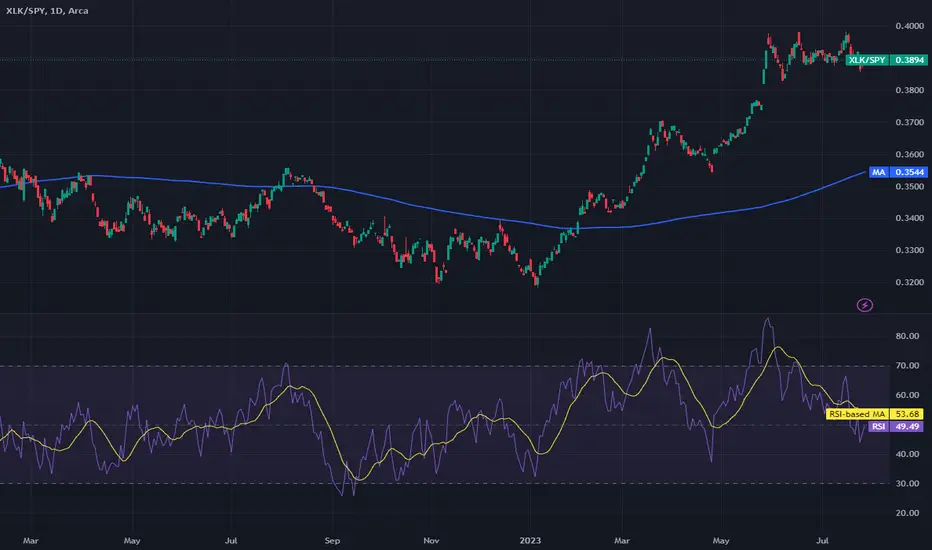
Task: Click the Jul label nearest the 2023 label
Action: (822, 540)
